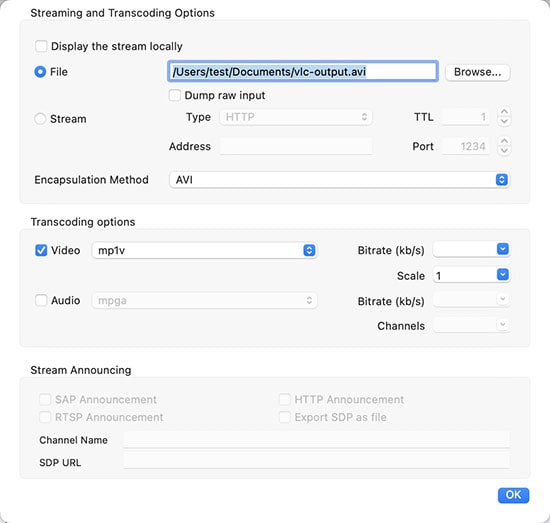Select the Stream radio button
550x523 pixels.
pos(40,119)
